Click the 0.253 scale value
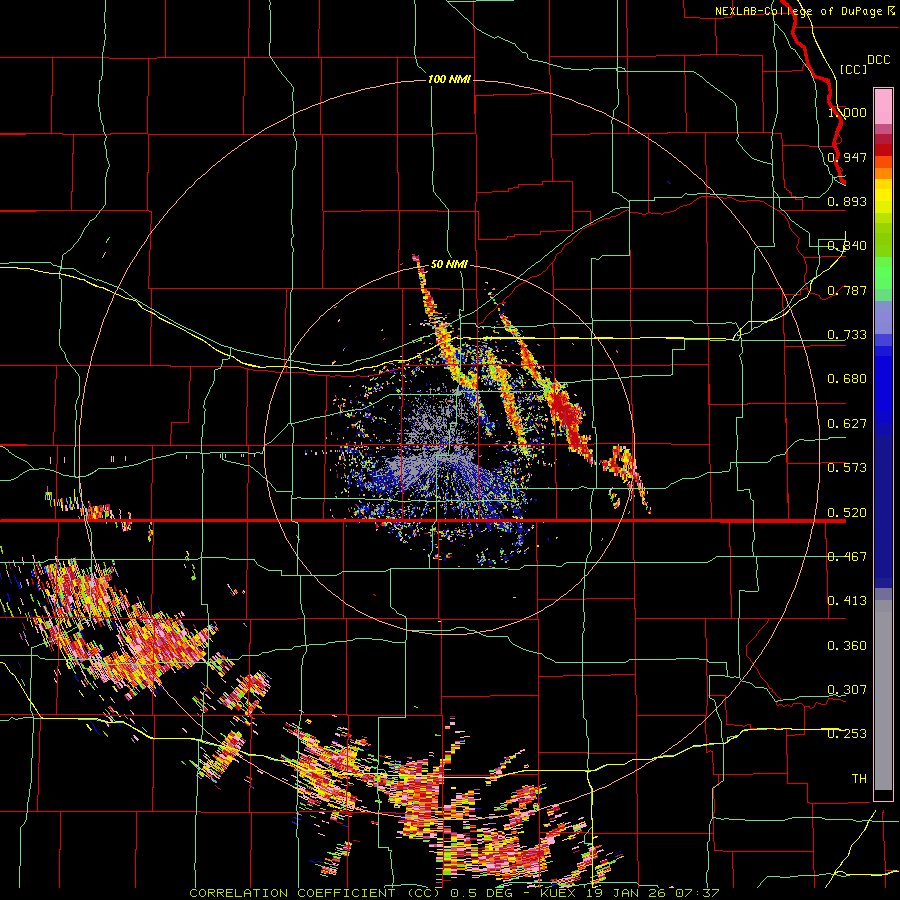 847,734
